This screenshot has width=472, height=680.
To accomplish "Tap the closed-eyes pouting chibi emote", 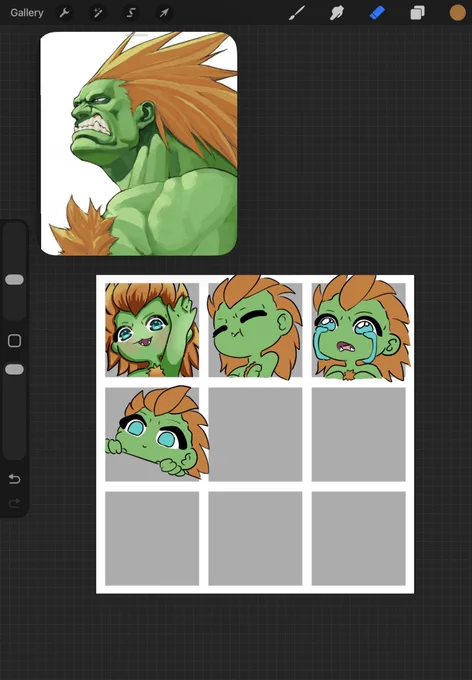I will tap(255, 327).
